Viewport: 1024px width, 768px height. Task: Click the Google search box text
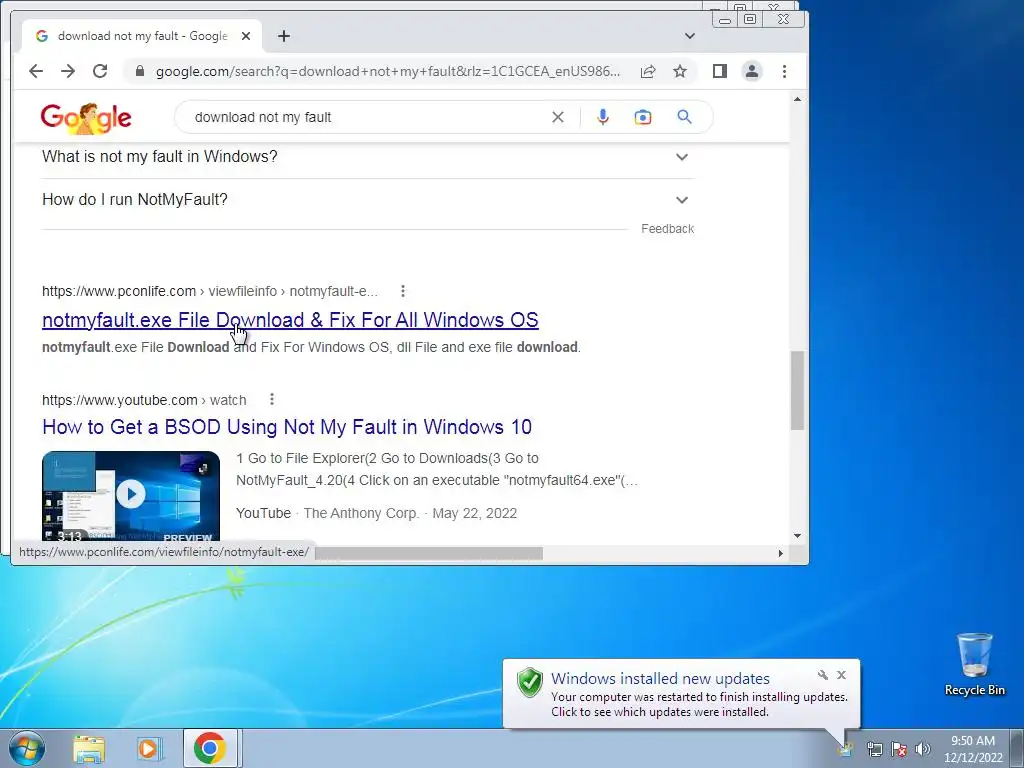tap(263, 118)
